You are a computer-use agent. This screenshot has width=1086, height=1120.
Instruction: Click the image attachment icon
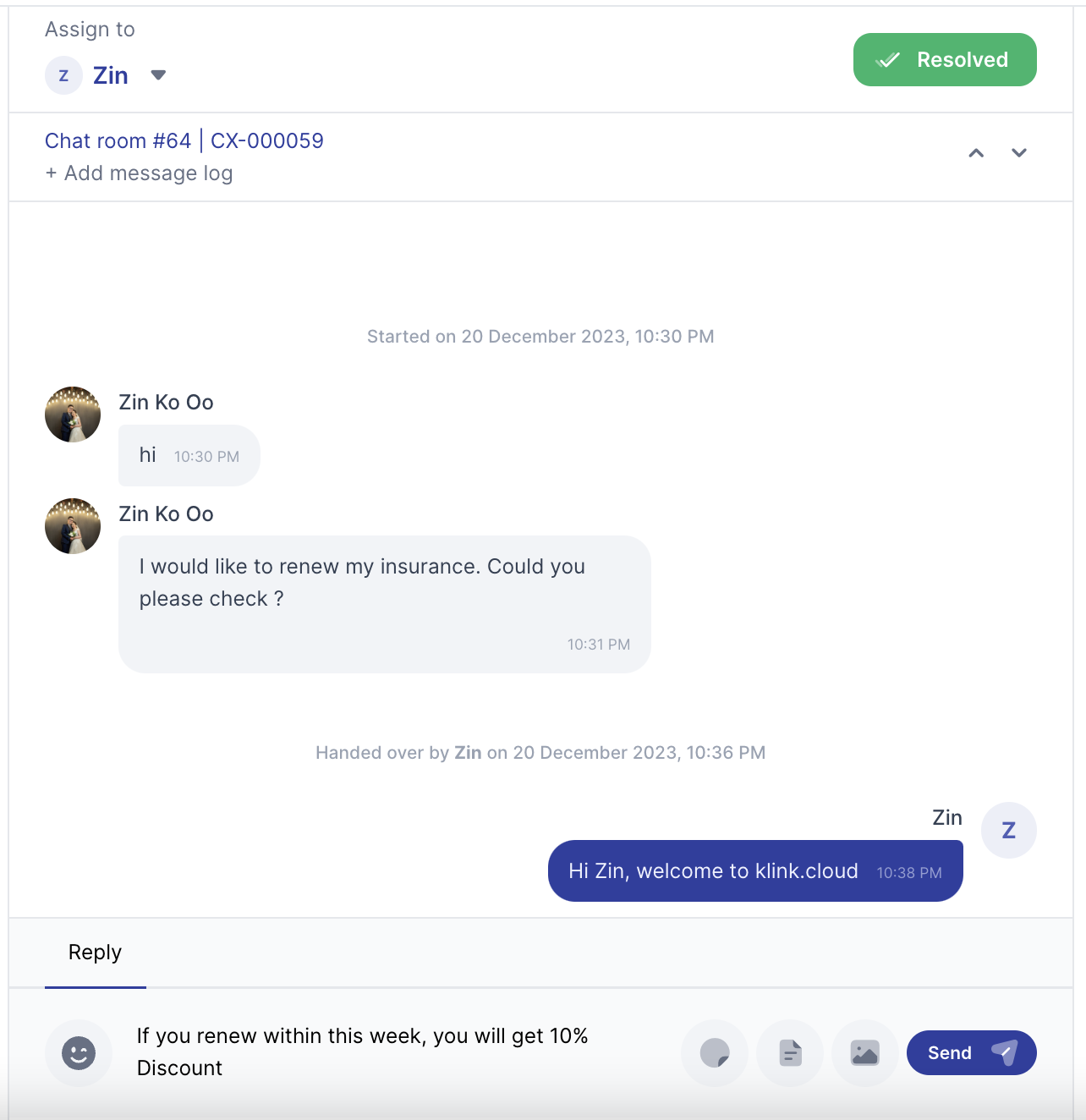(x=864, y=1053)
